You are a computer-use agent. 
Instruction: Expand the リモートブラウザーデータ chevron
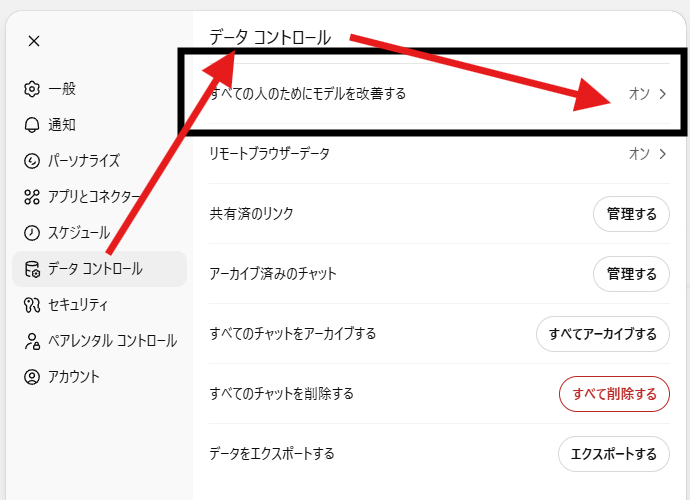[x=662, y=154]
